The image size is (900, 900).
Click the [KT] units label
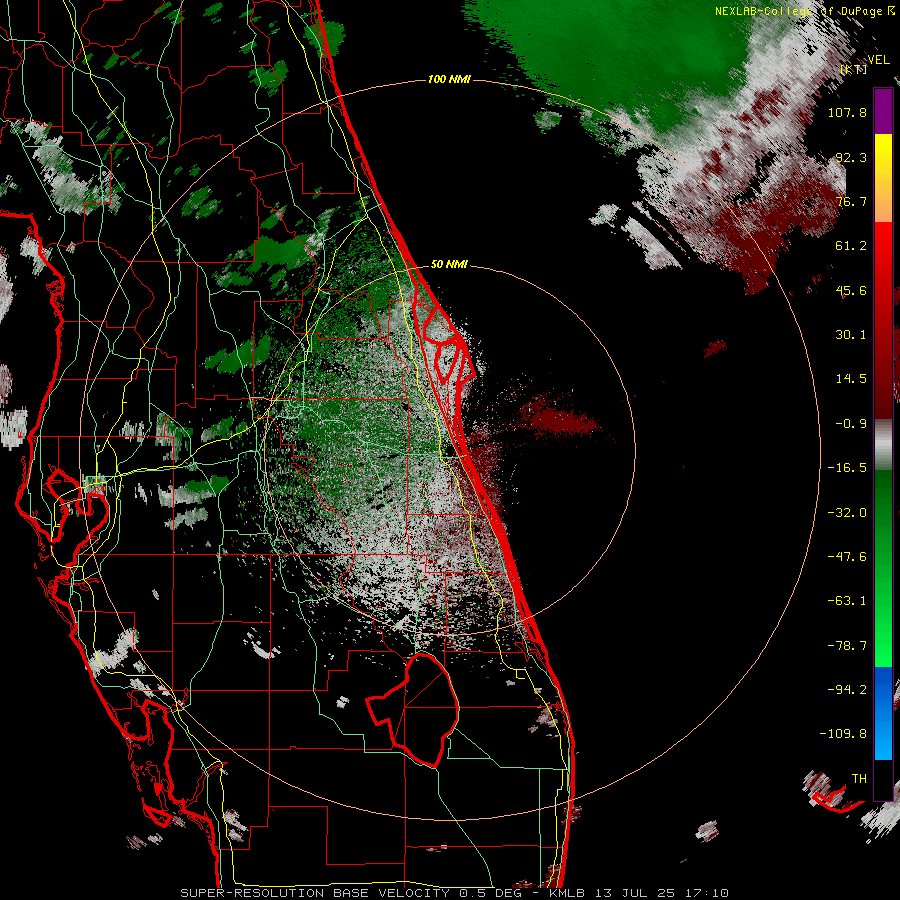point(854,69)
